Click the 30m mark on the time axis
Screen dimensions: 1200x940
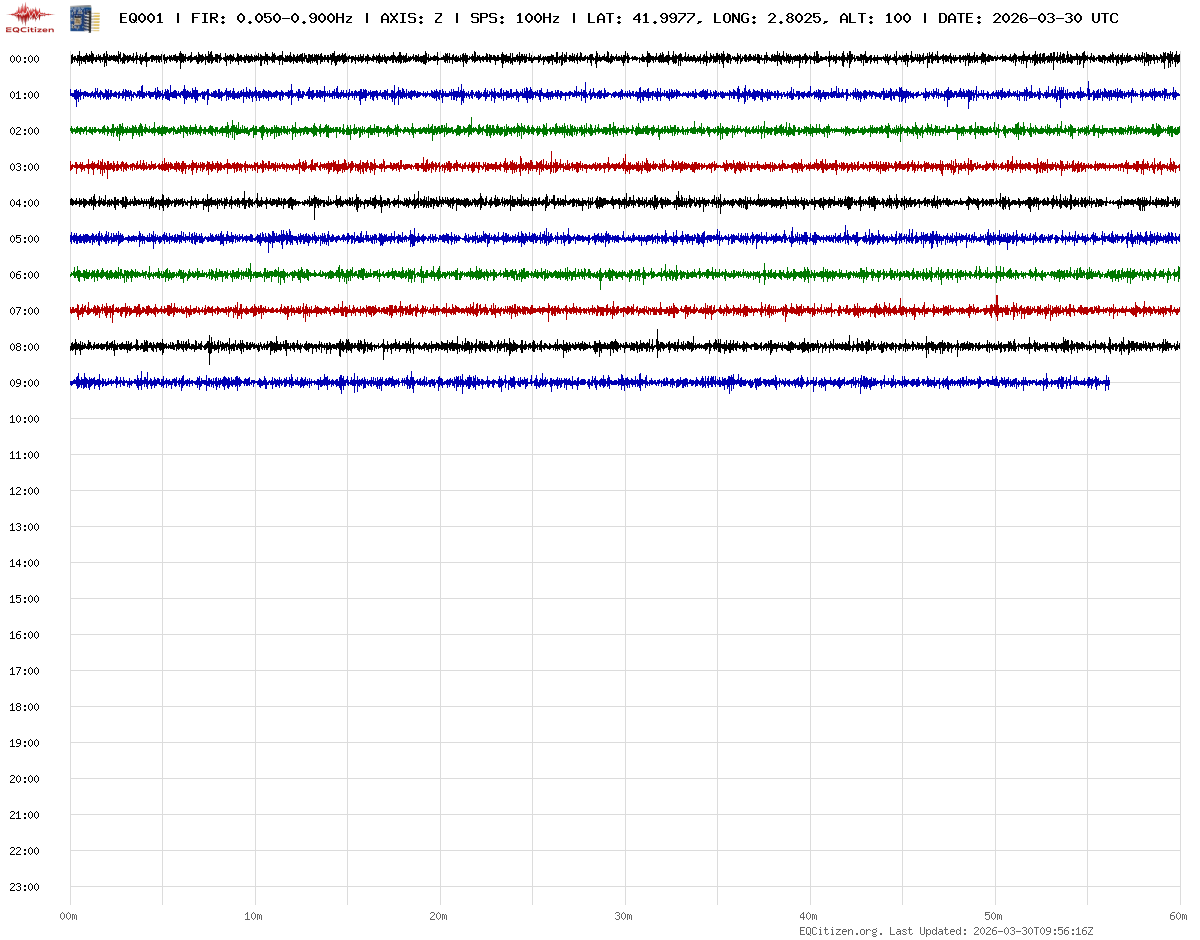pos(624,916)
